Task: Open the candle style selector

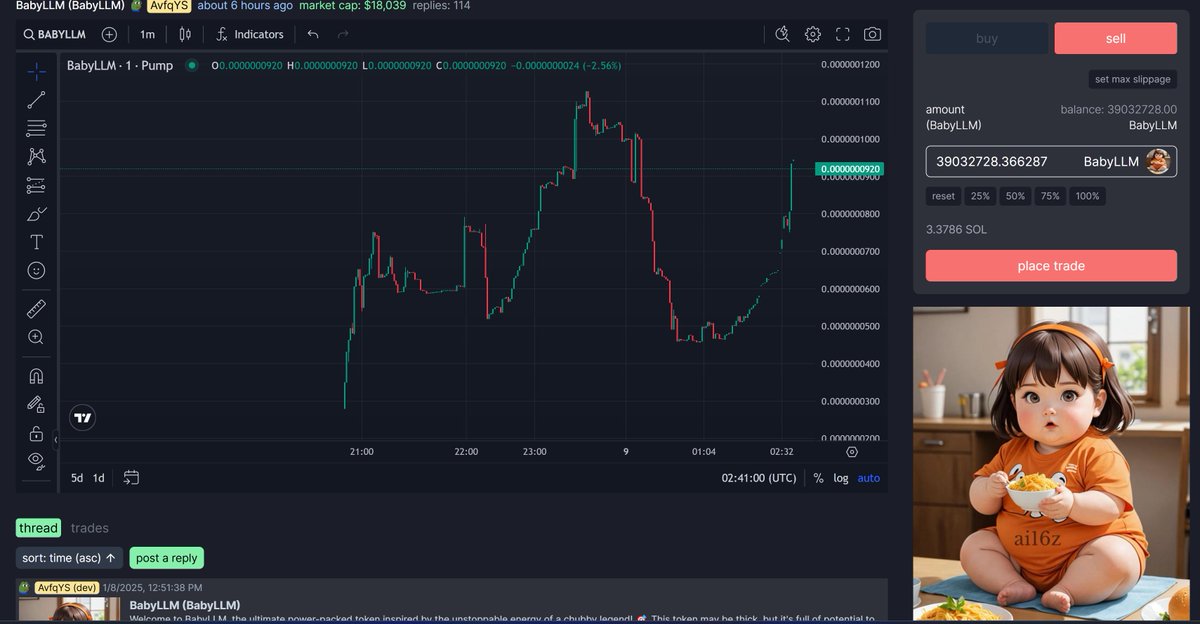Action: click(x=186, y=33)
